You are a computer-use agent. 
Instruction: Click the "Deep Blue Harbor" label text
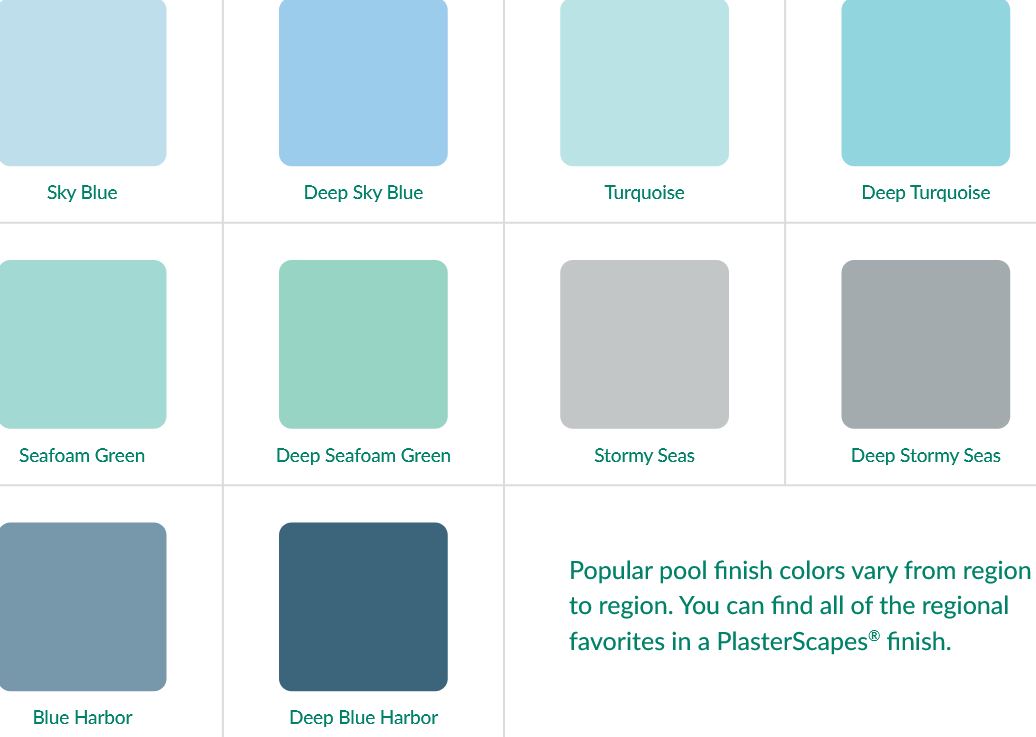tap(363, 718)
